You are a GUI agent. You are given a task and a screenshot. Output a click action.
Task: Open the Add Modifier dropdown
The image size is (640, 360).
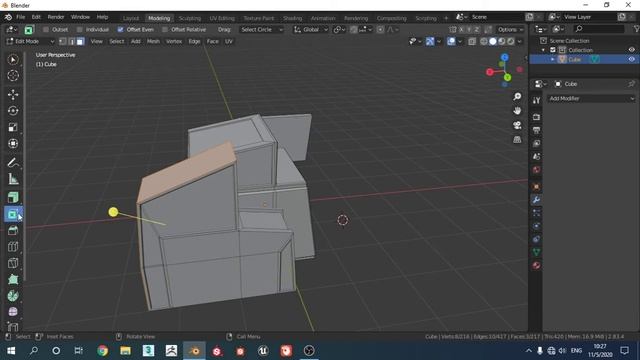(591, 98)
